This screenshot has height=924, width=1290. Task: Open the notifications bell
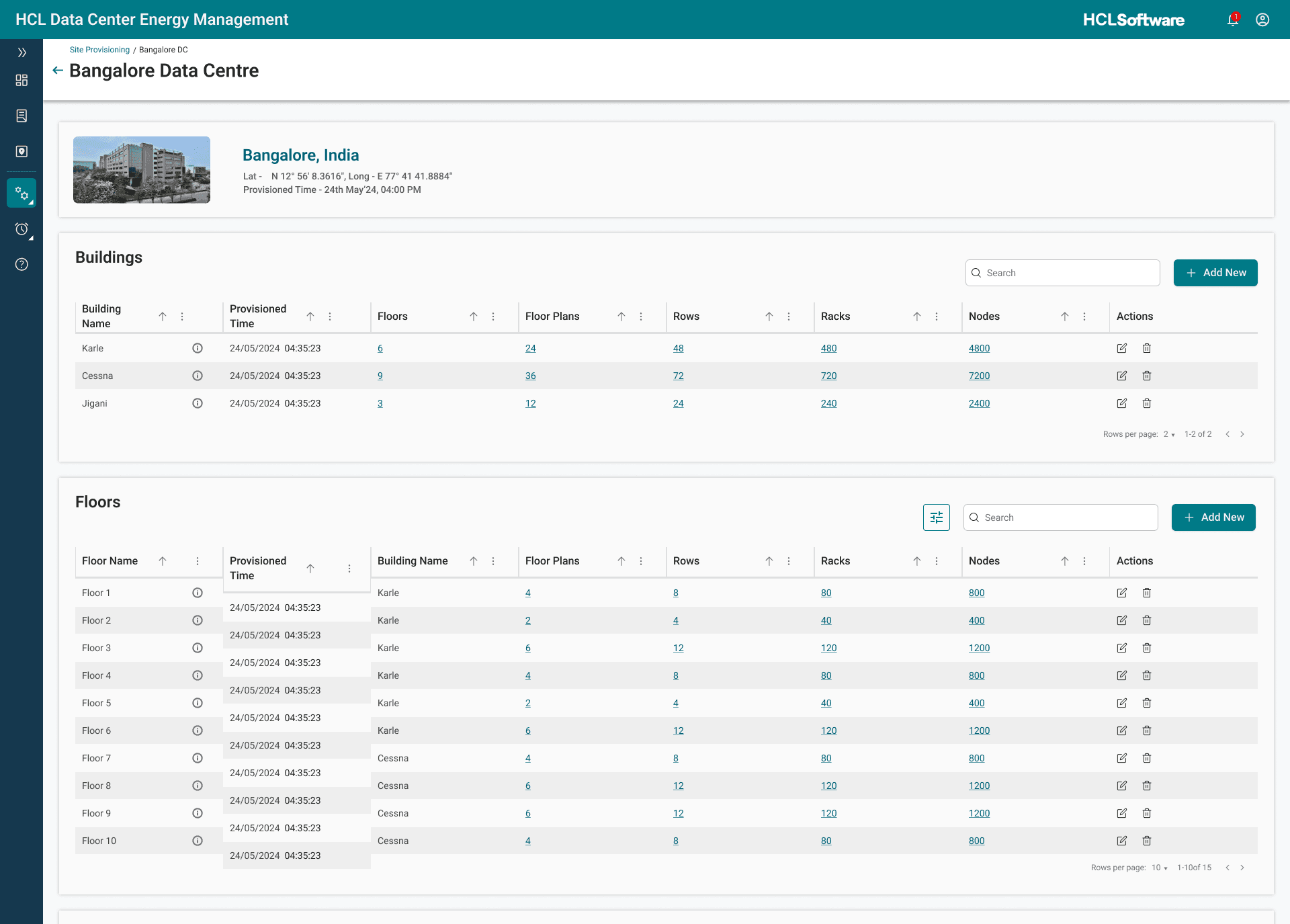1233,19
